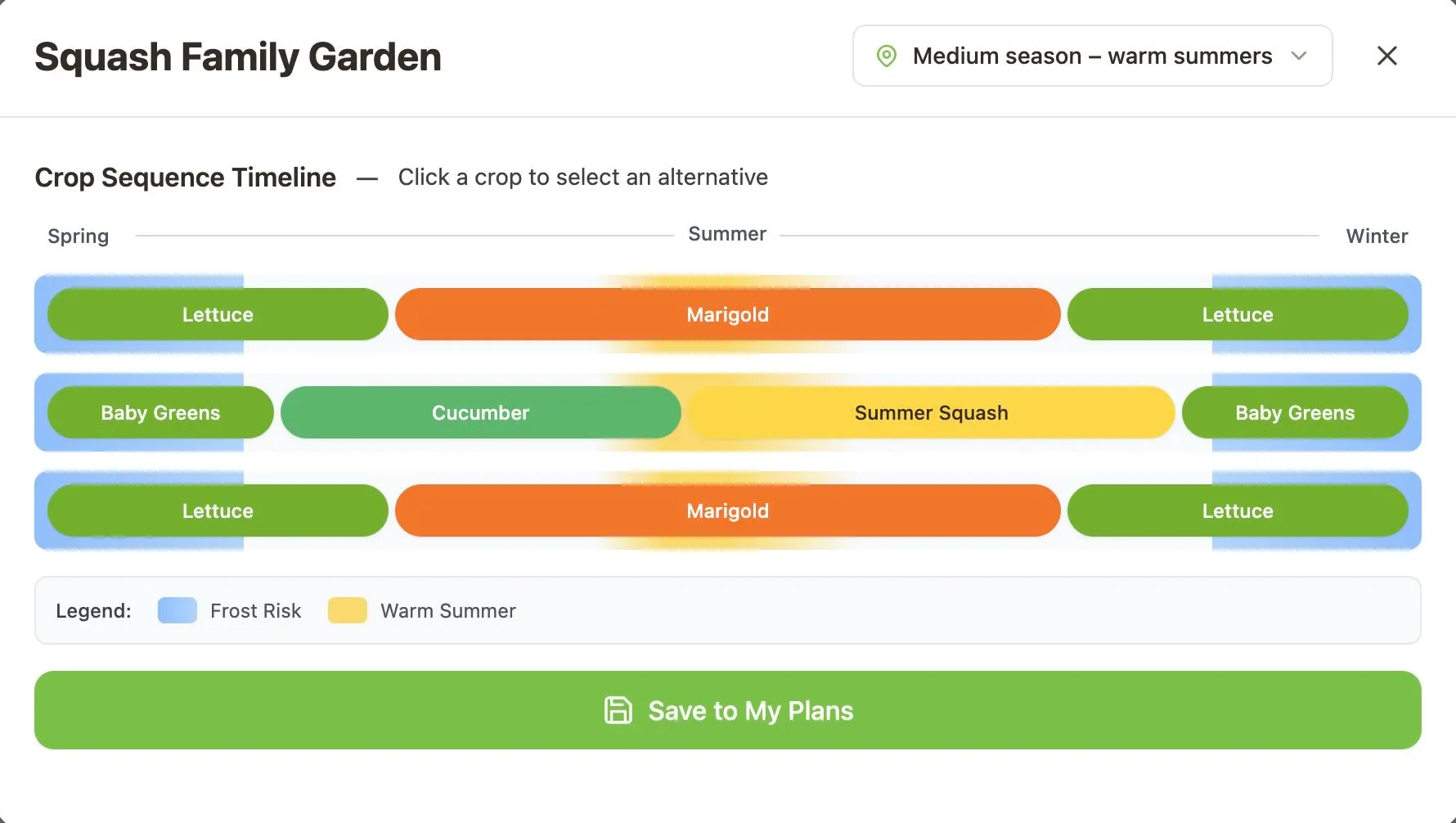Expand the climate dropdown chevron arrow
Screen dimensions: 1456x823
pos(1299,56)
